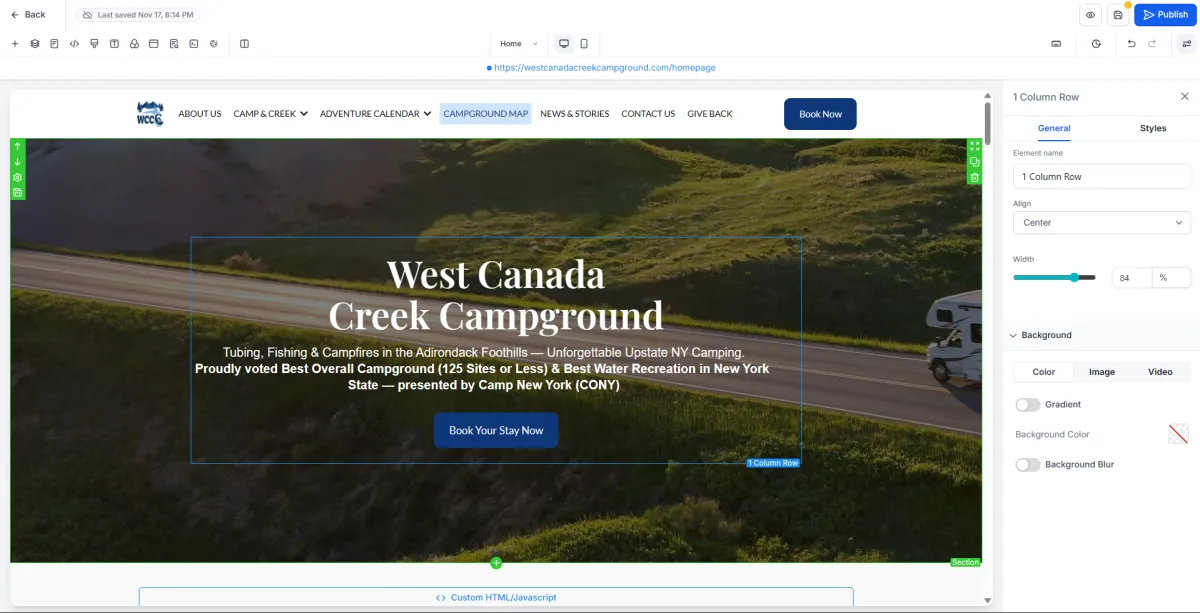The image size is (1200, 613).
Task: Click the Tubing, Fishing & Campfires tagline text
Action: pos(484,353)
